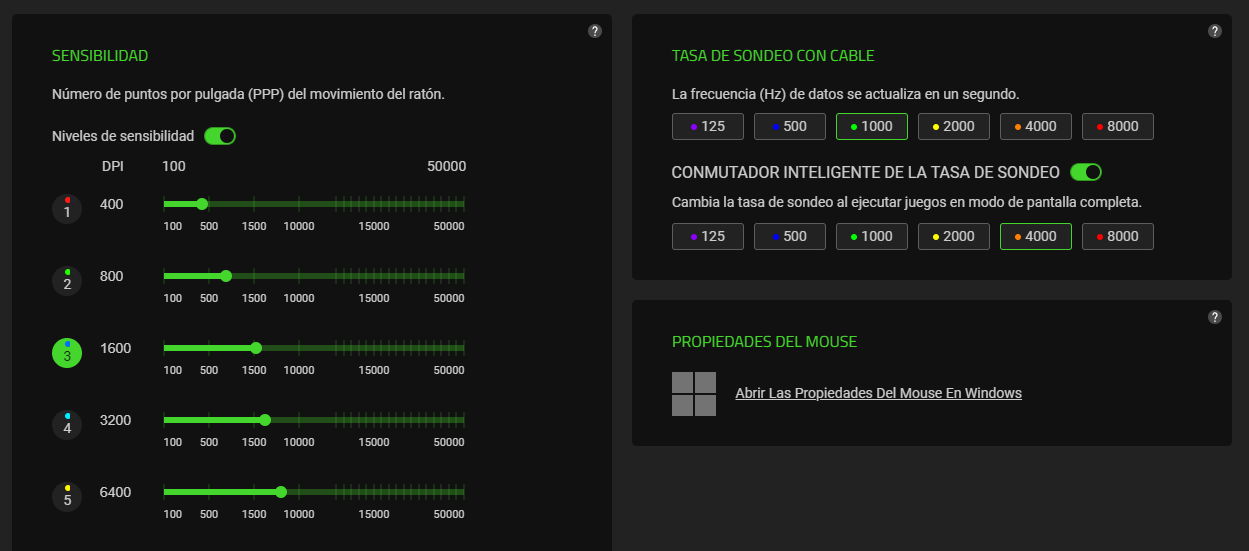
Task: Select sensitivity stage 1 circle icon
Action: pos(67,209)
